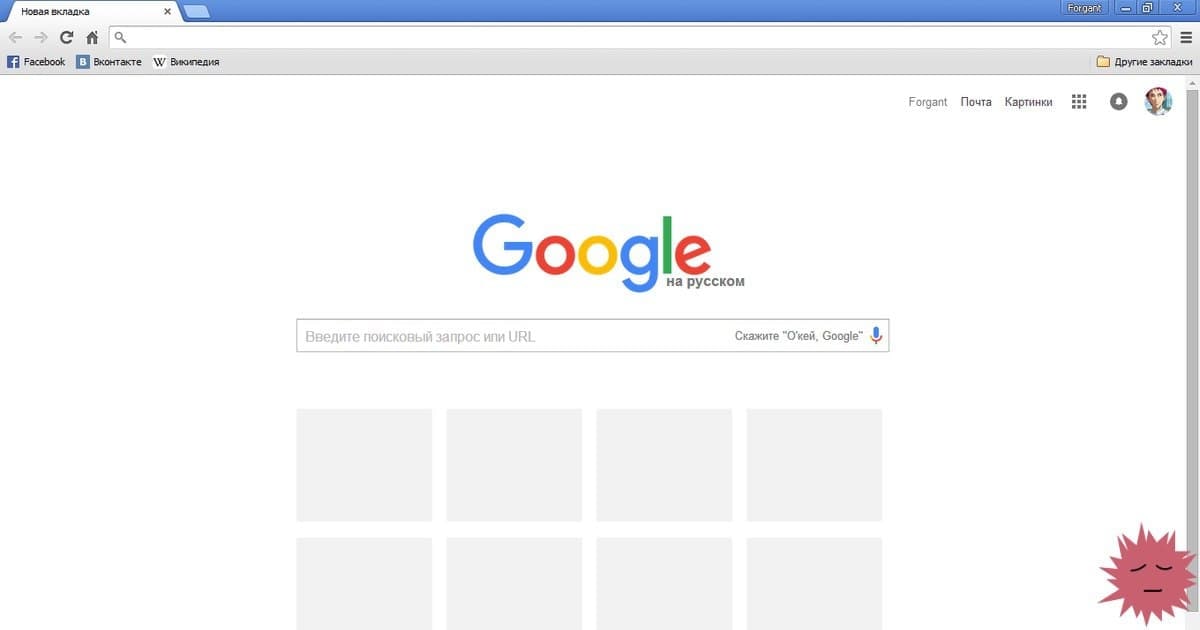This screenshot has width=1200, height=630.
Task: Reload the page with the refresh icon
Action: pos(66,37)
